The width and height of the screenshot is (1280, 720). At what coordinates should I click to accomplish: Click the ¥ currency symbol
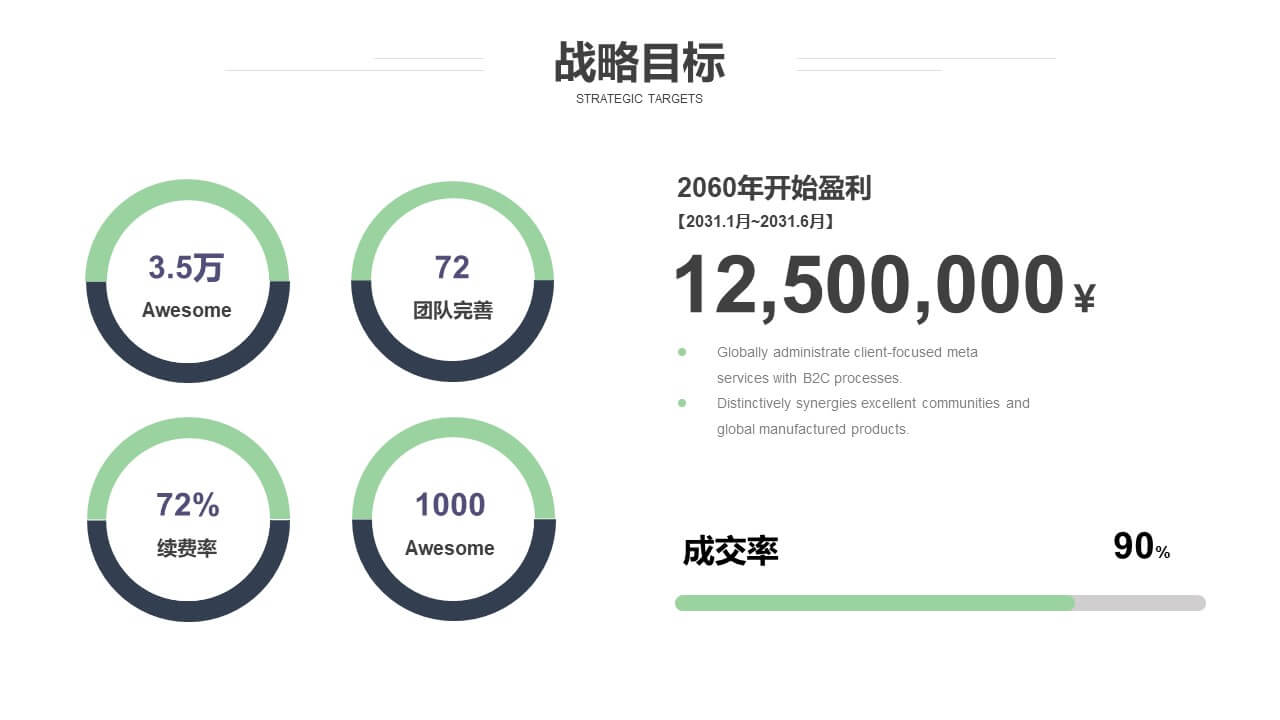(1085, 298)
